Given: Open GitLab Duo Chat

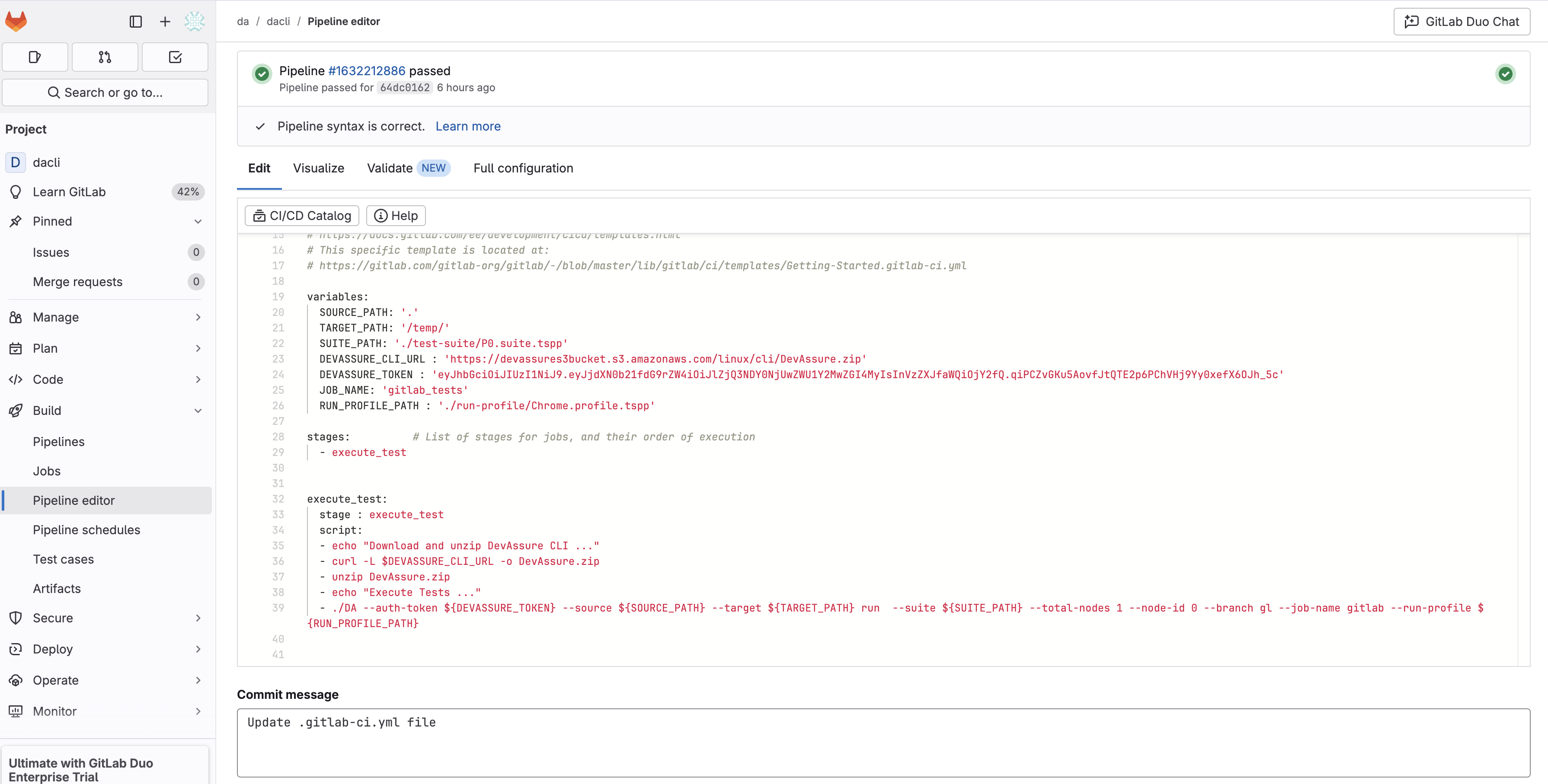Looking at the screenshot, I should click(1462, 22).
